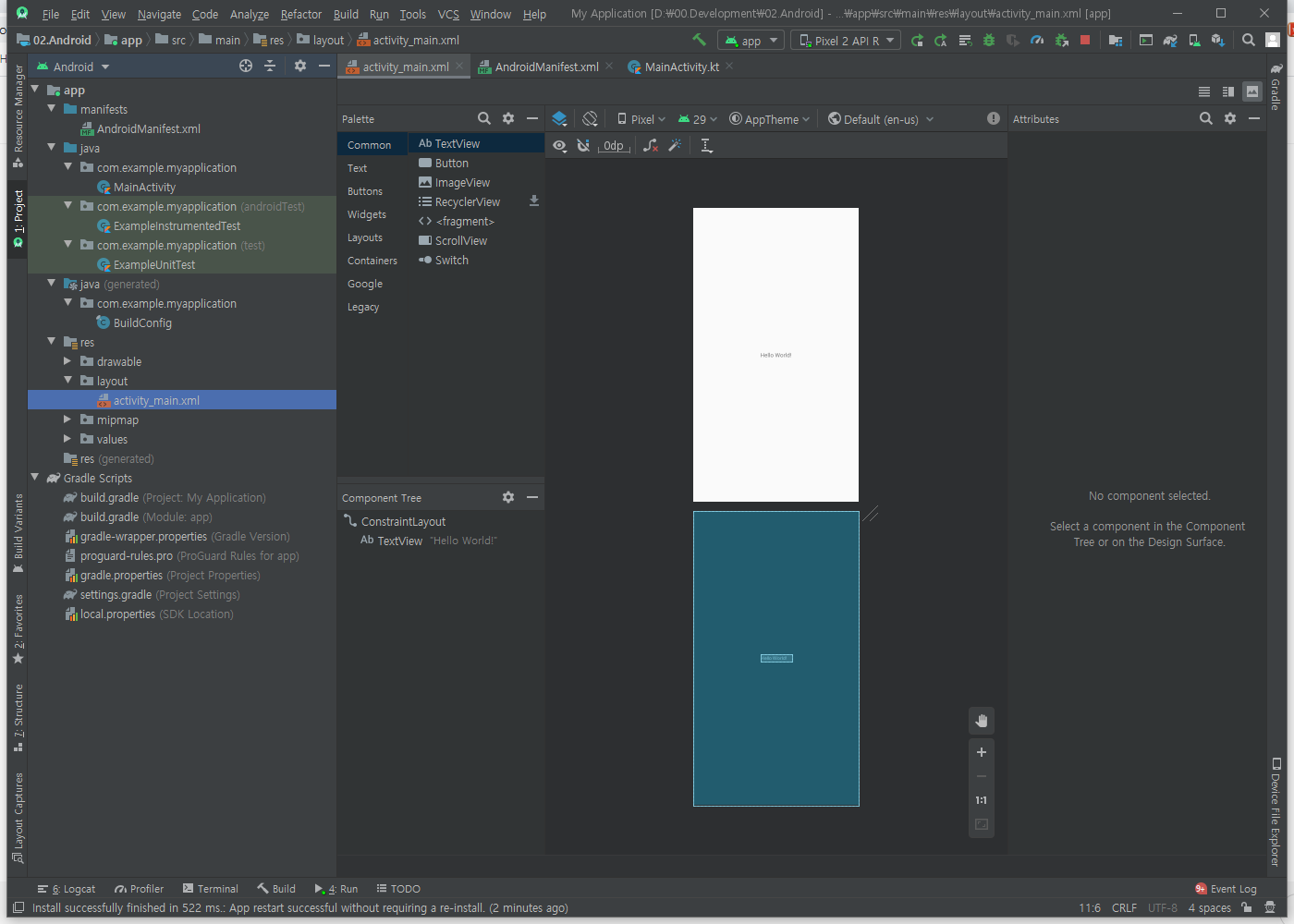Open the Pixel device dropdown in designer

pyautogui.click(x=641, y=119)
